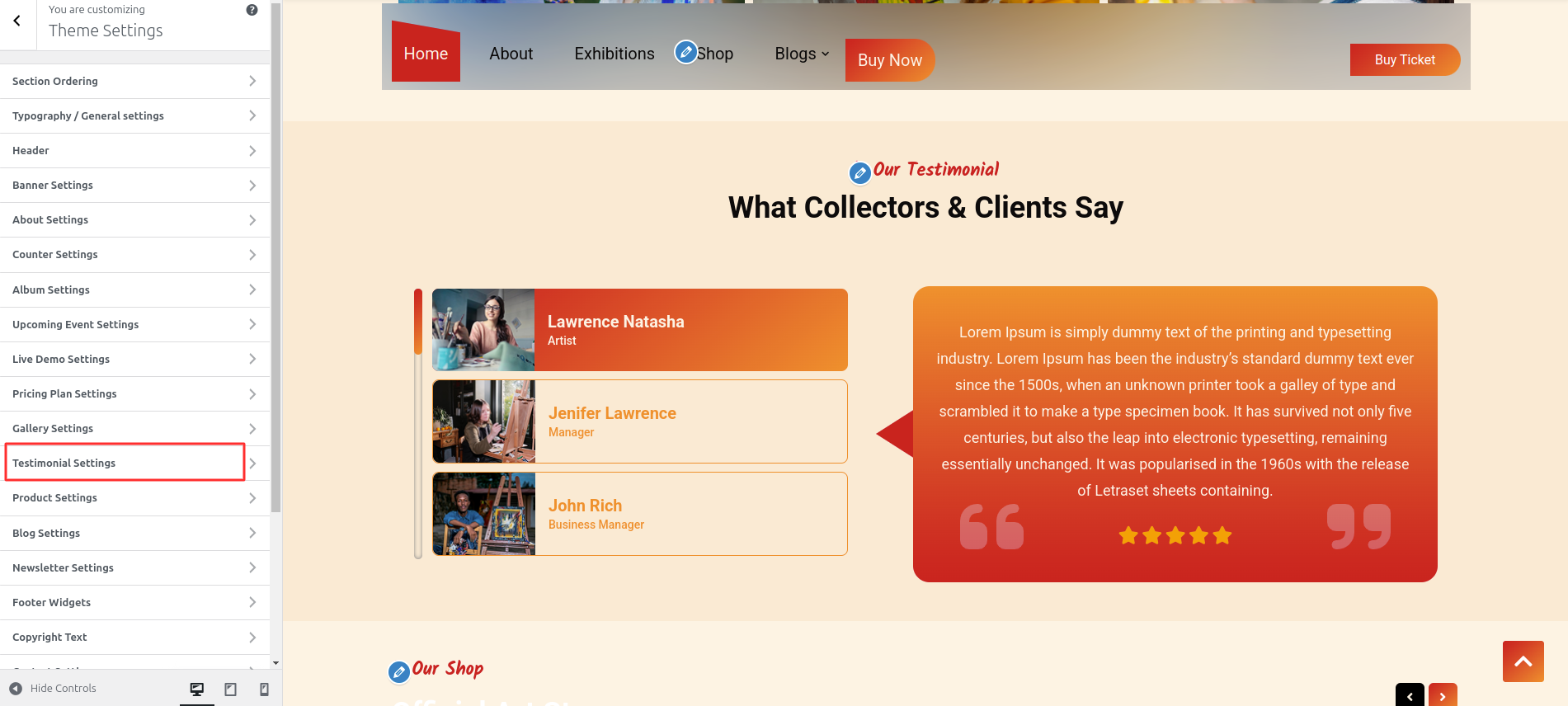The image size is (1568, 706).
Task: Open Header settings section
Action: click(x=134, y=150)
